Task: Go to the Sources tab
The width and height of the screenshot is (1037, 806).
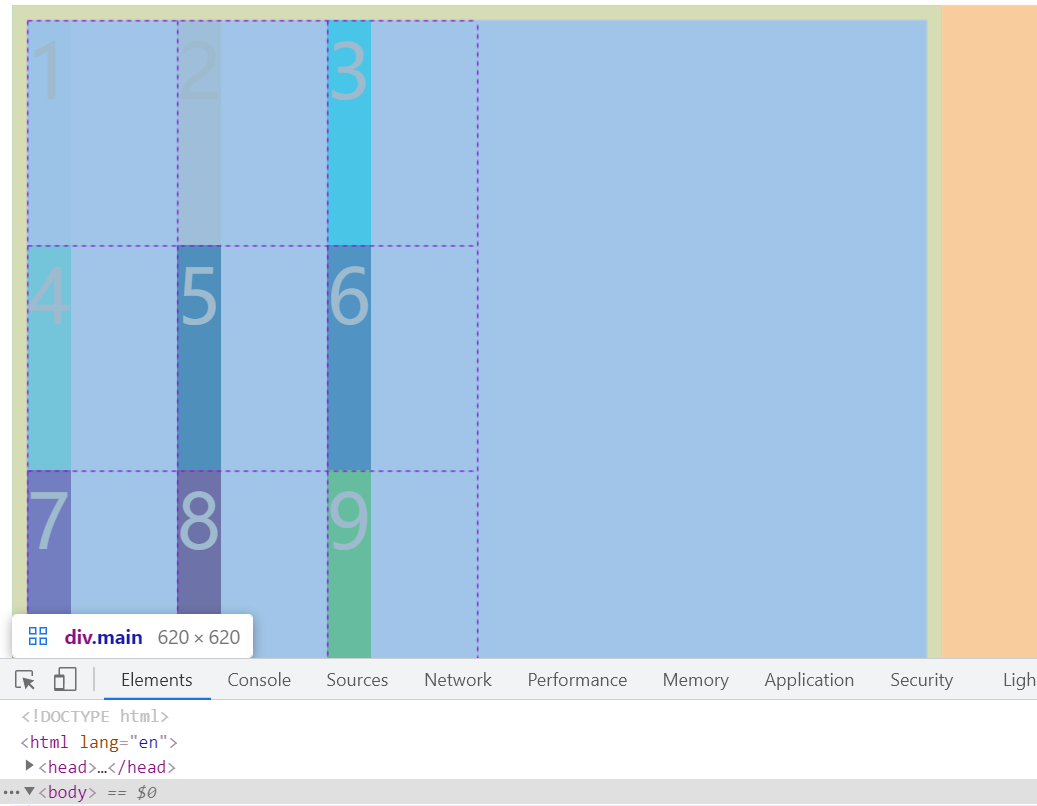Action: coord(357,680)
